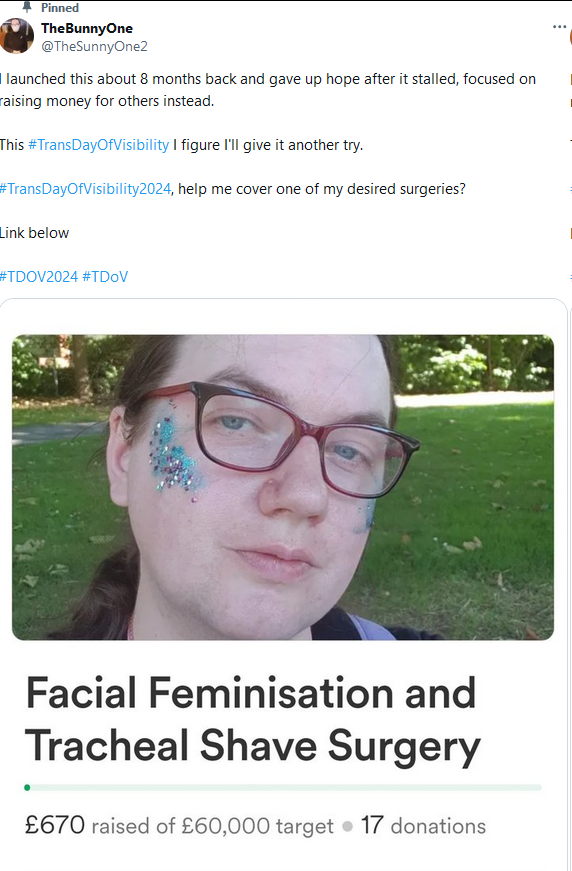Click the Pinned label above the tweet
The image size is (572, 871).
pos(60,8)
